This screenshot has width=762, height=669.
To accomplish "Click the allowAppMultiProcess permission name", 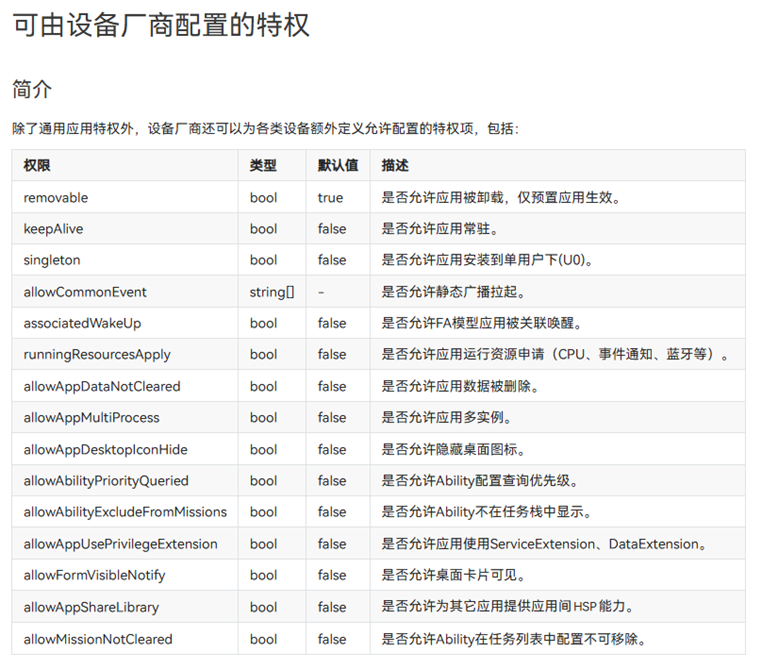I will coord(92,417).
